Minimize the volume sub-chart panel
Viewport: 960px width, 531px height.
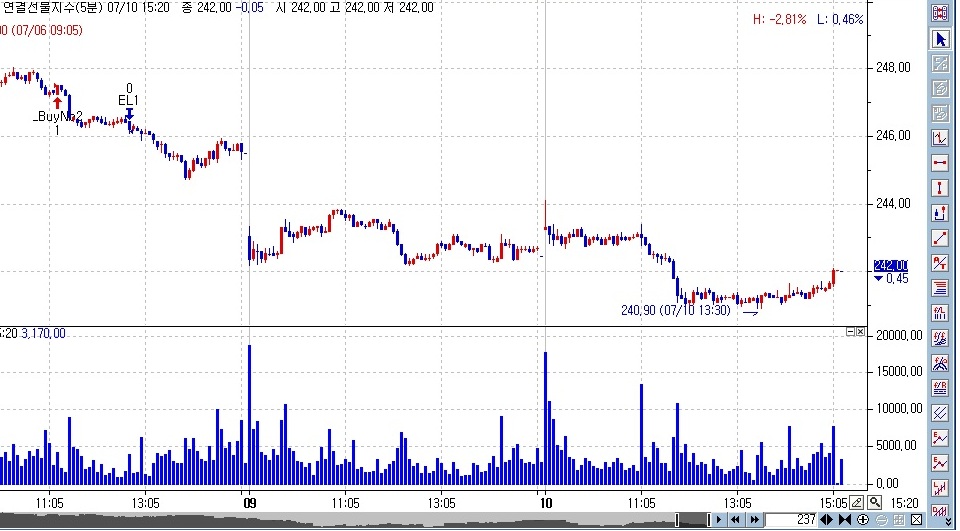click(850, 332)
